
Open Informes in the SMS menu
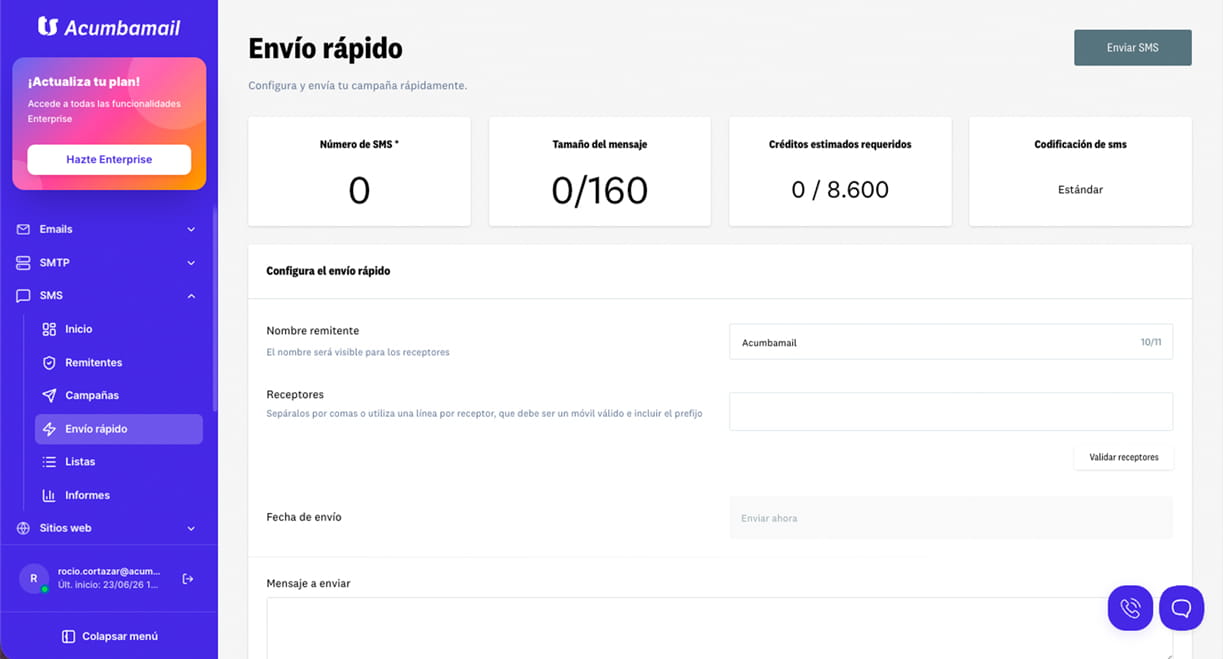pos(118,495)
